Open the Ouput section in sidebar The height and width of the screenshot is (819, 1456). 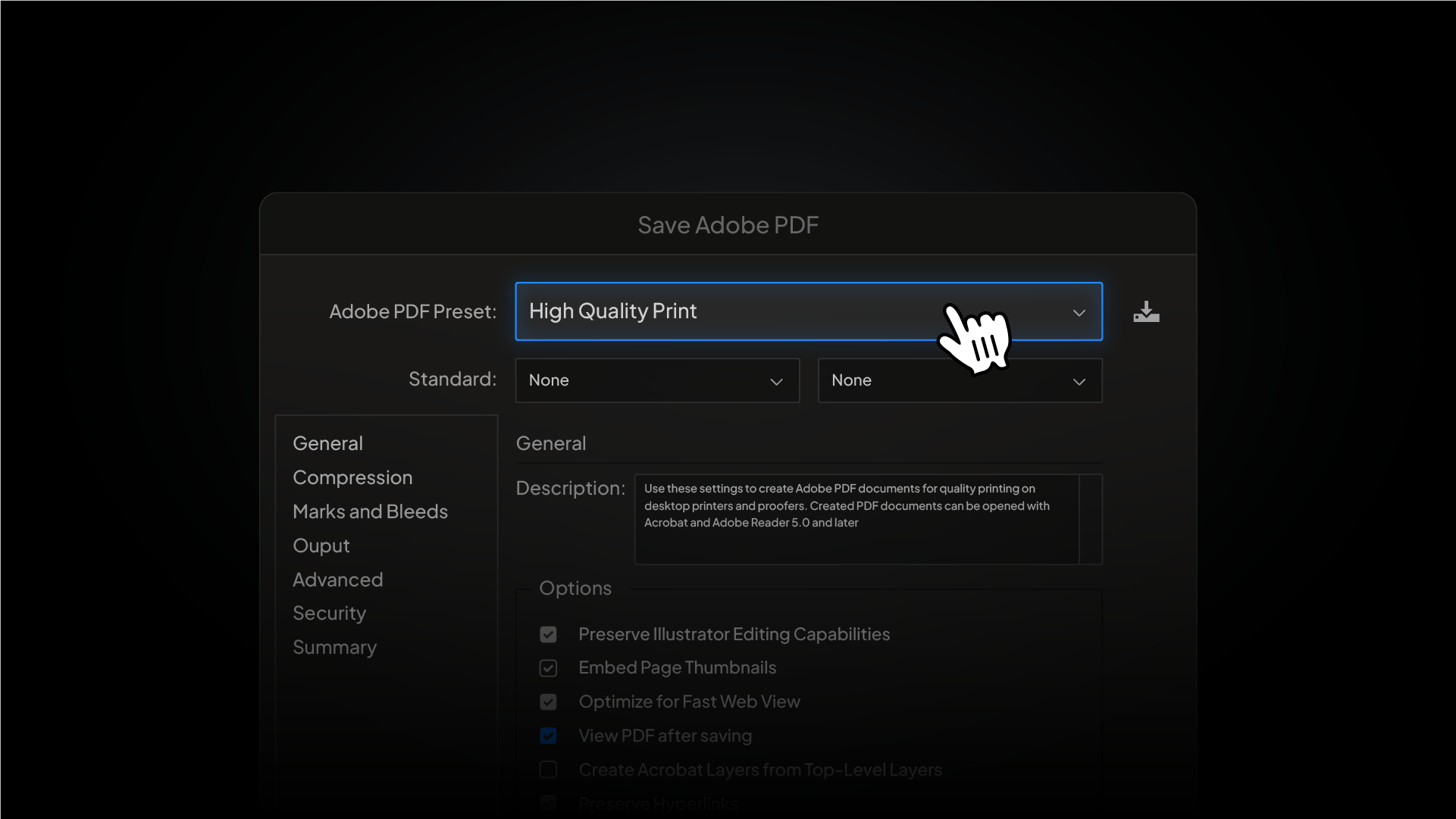tap(321, 545)
